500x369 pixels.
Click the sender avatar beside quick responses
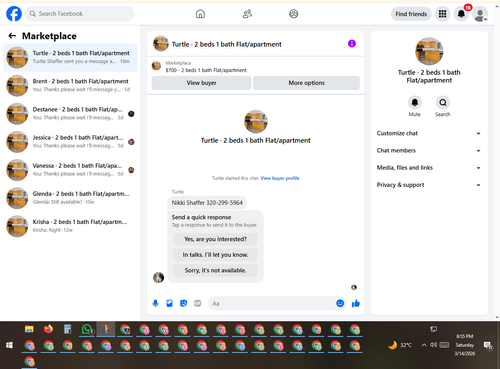[x=158, y=277]
